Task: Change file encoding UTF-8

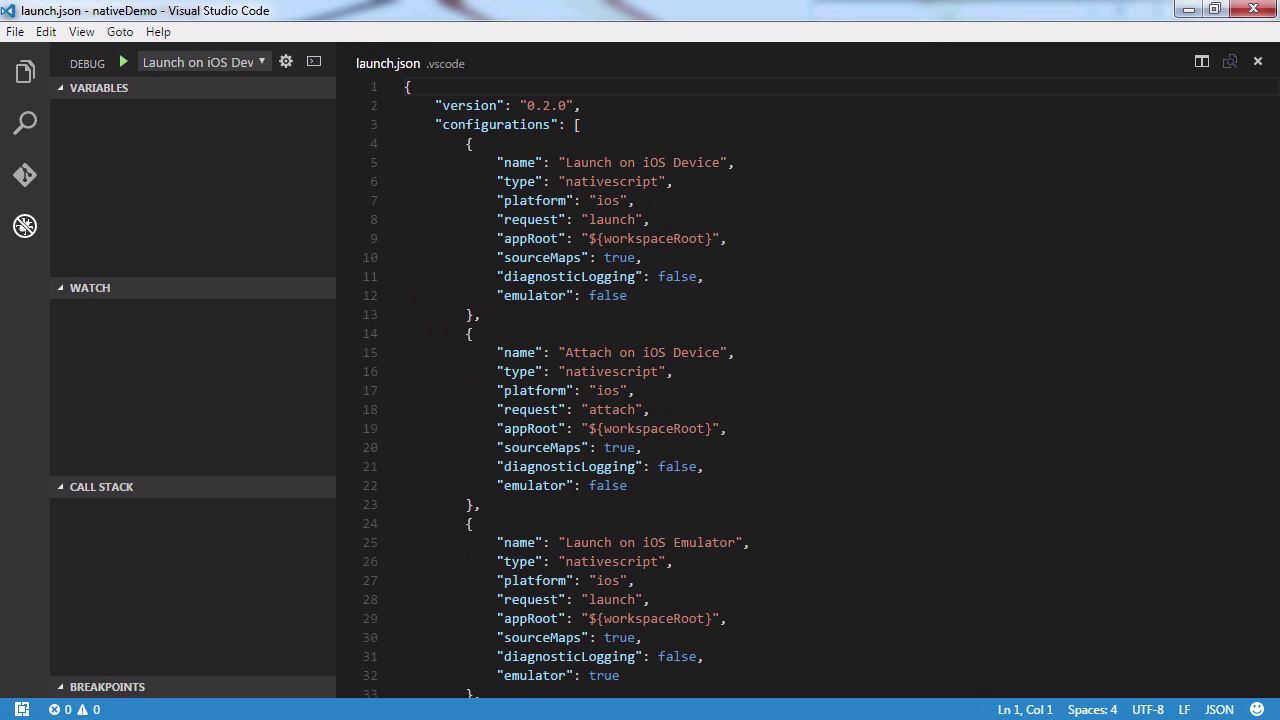Action: (x=1148, y=709)
